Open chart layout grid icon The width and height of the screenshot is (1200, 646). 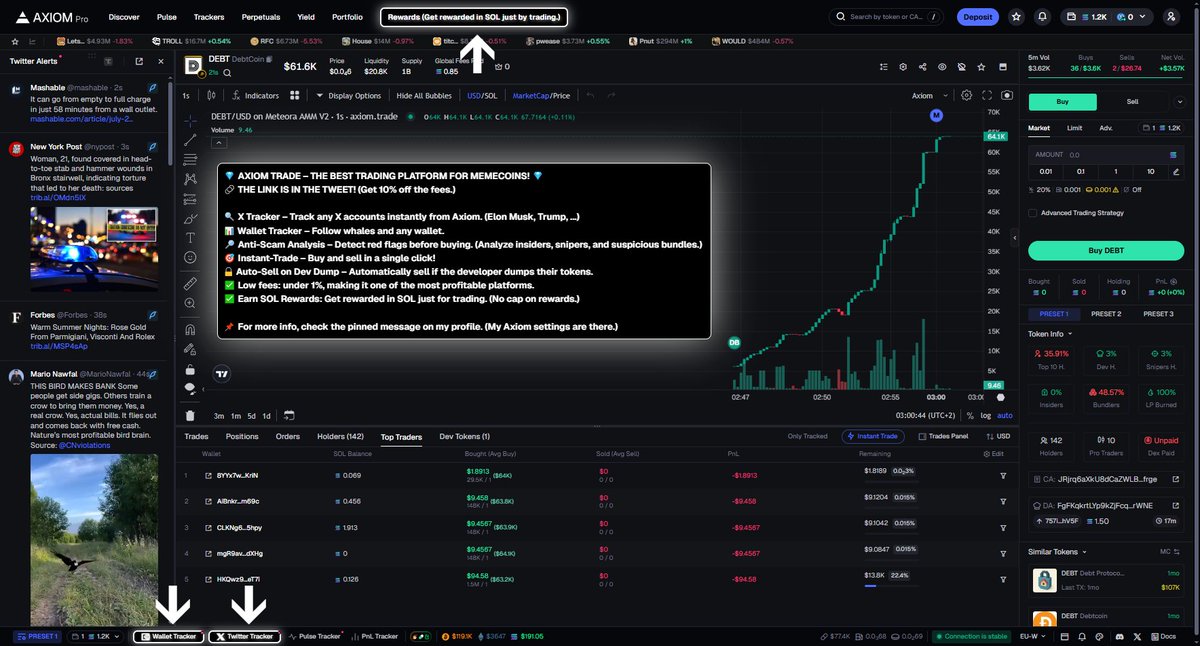tap(295, 95)
